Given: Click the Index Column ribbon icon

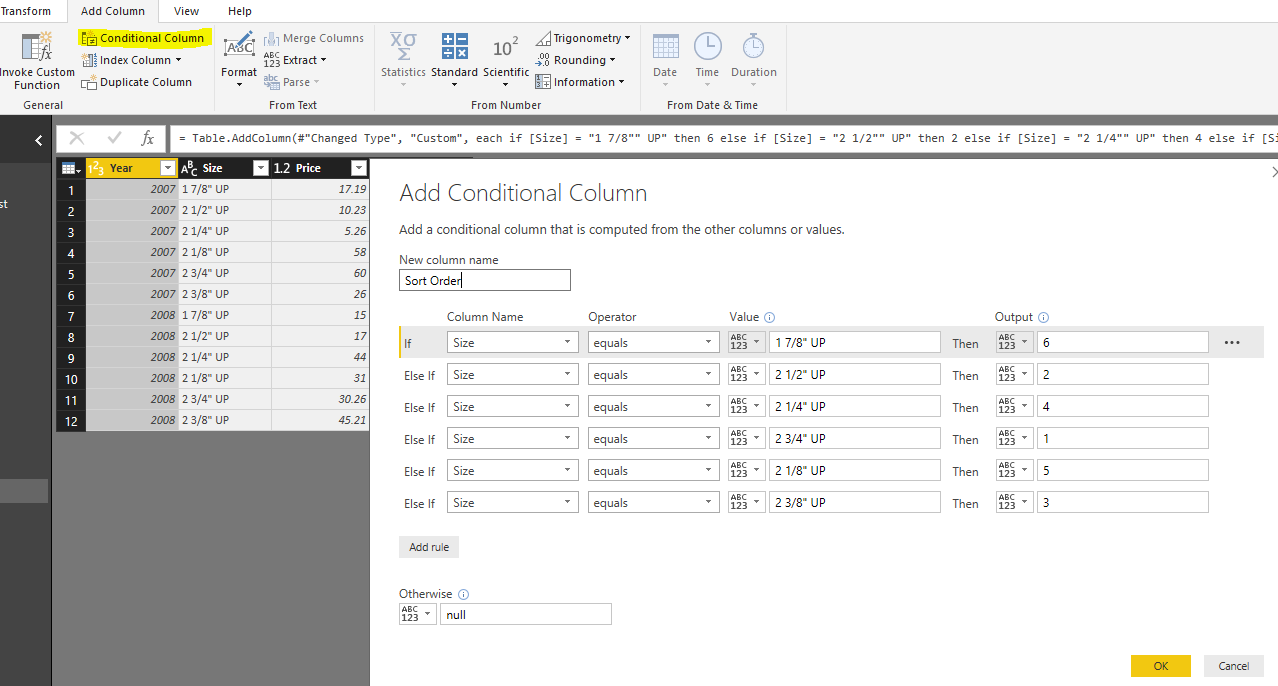Looking at the screenshot, I should [89, 60].
